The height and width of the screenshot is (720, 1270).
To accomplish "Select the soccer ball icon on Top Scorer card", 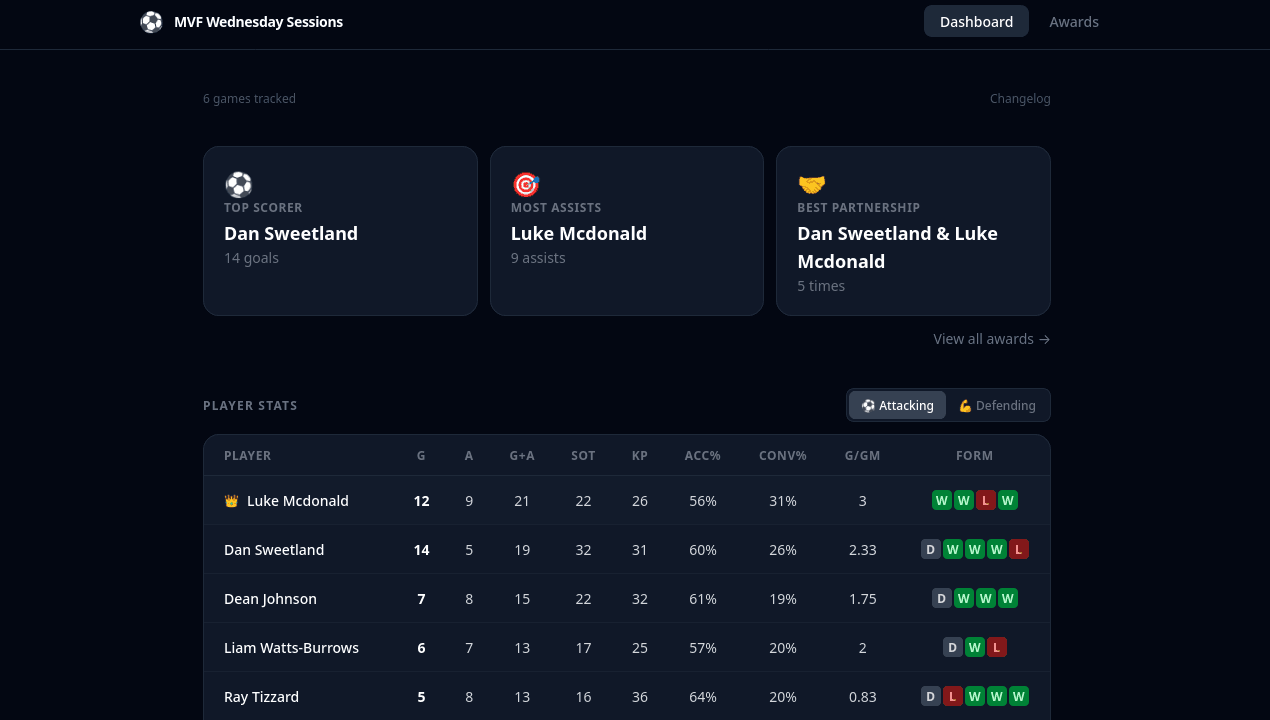I will click(x=238, y=184).
